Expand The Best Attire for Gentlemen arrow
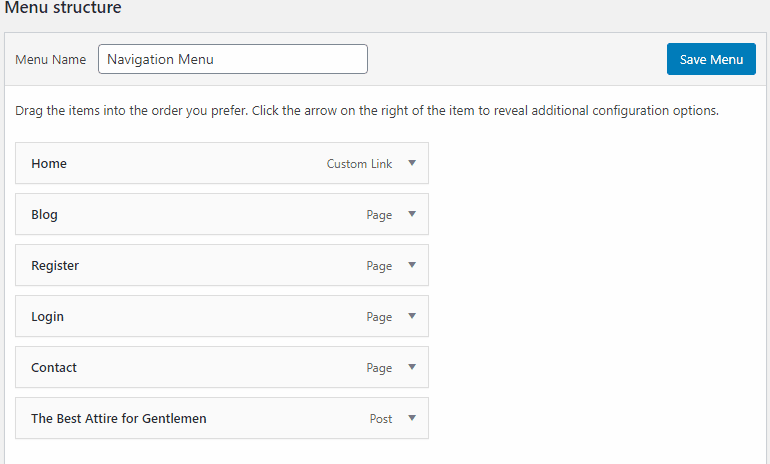 (412, 418)
